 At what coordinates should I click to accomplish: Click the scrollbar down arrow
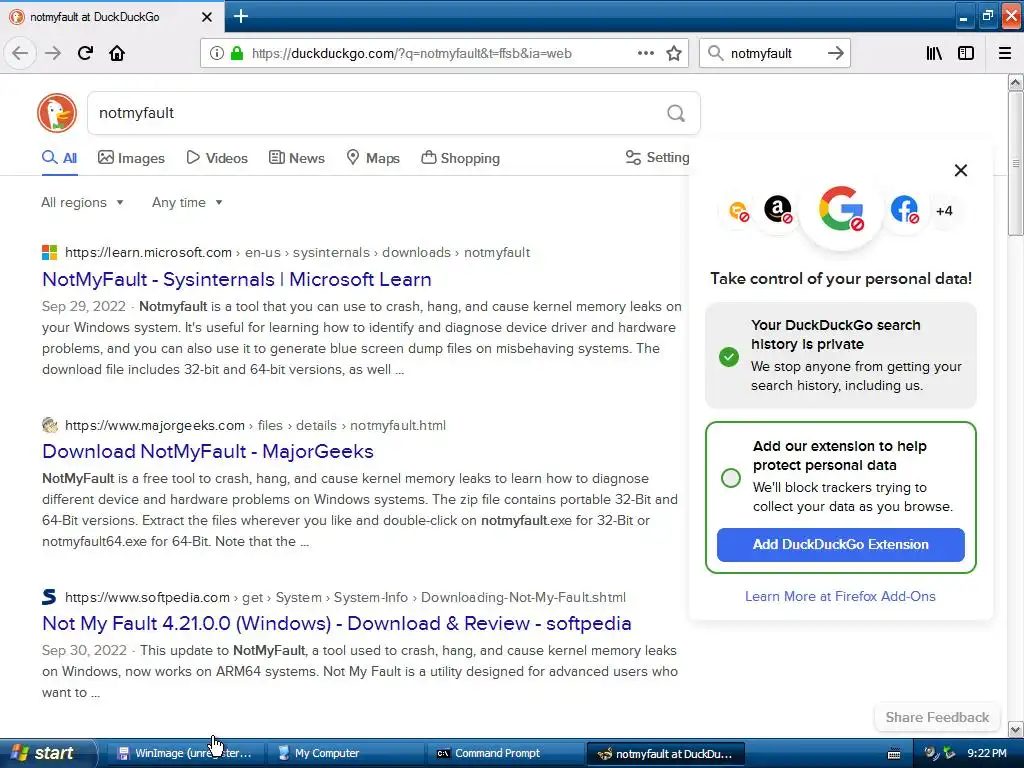[1015, 729]
